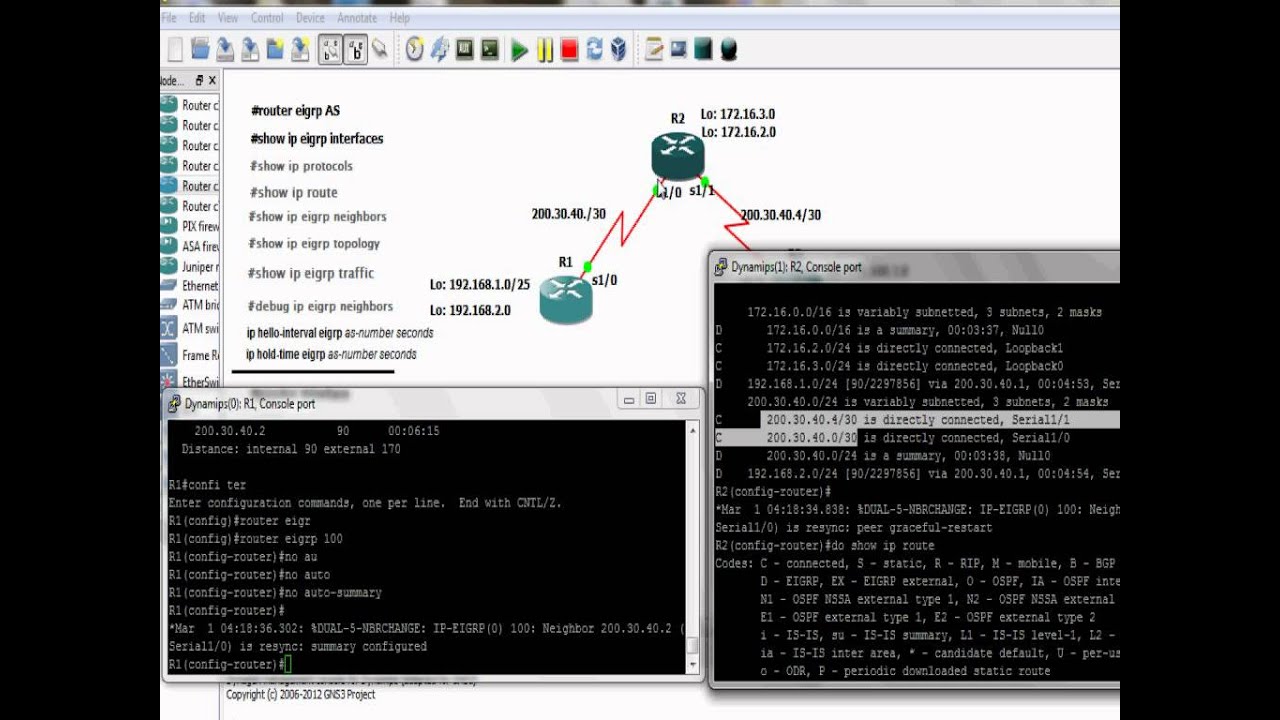Image resolution: width=1280 pixels, height=720 pixels.
Task: Select ASA firewall in node list
Action: click(190, 246)
